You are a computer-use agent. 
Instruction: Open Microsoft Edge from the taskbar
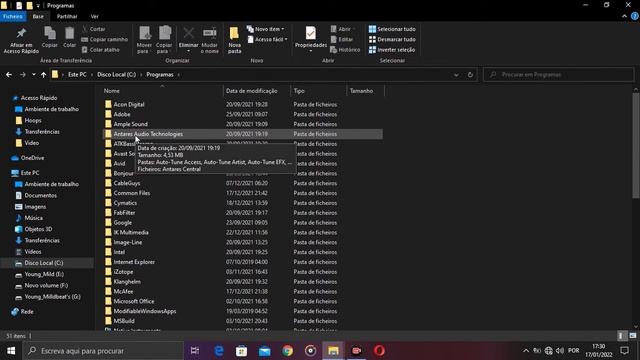(219, 351)
